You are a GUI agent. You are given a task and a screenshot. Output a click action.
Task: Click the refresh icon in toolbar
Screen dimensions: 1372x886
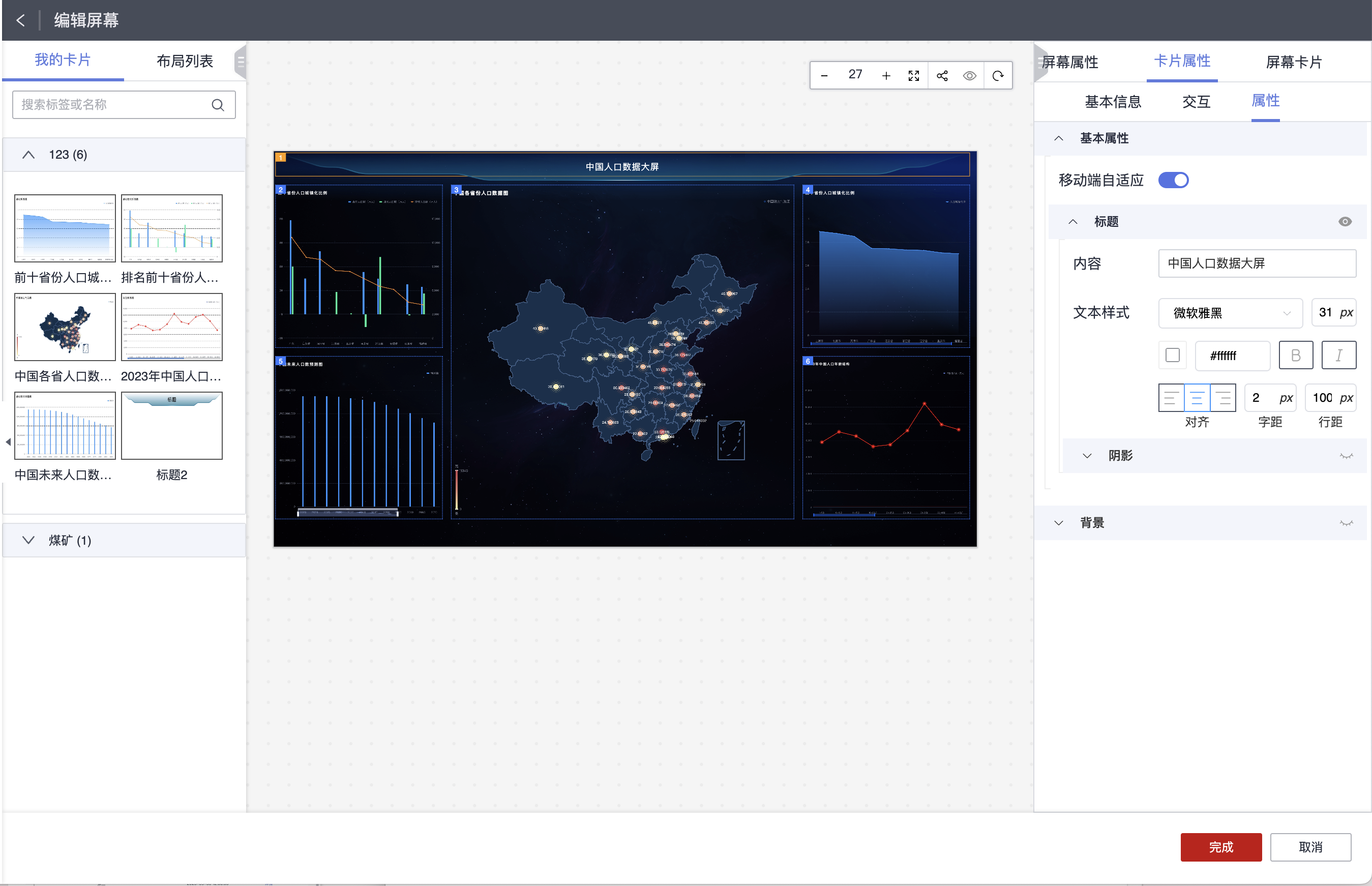998,76
